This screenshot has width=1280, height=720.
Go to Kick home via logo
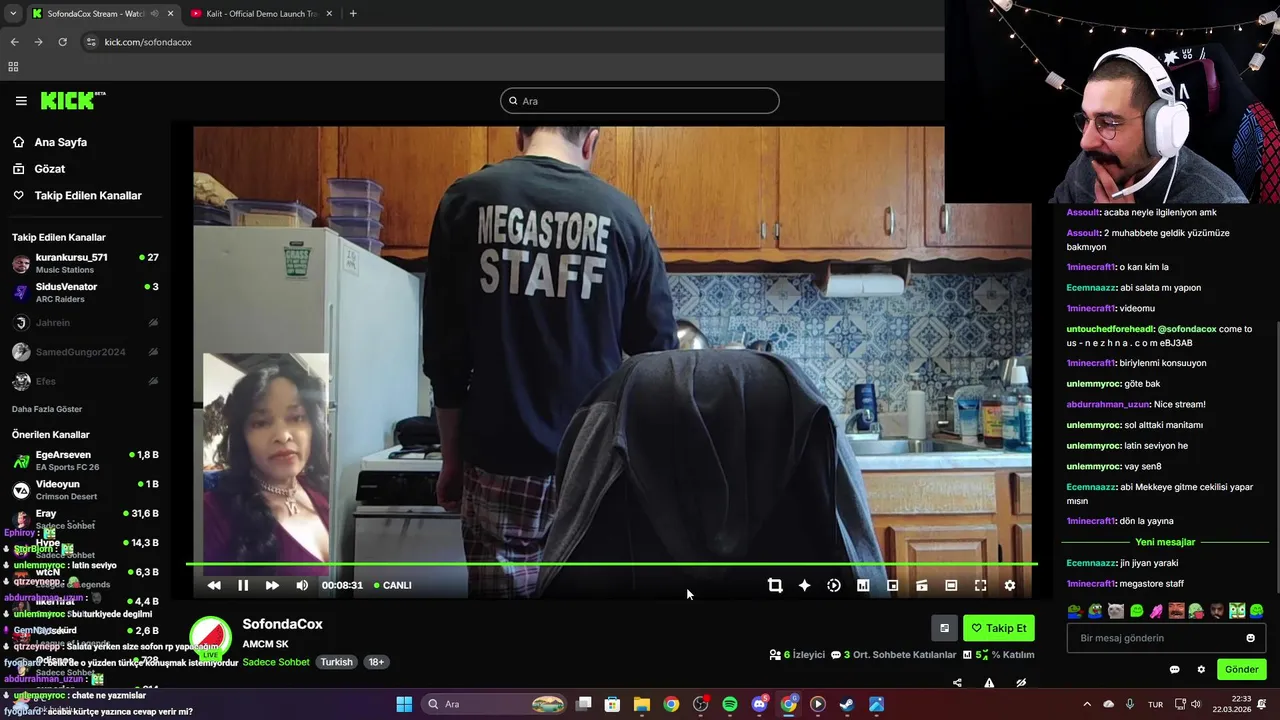click(72, 100)
